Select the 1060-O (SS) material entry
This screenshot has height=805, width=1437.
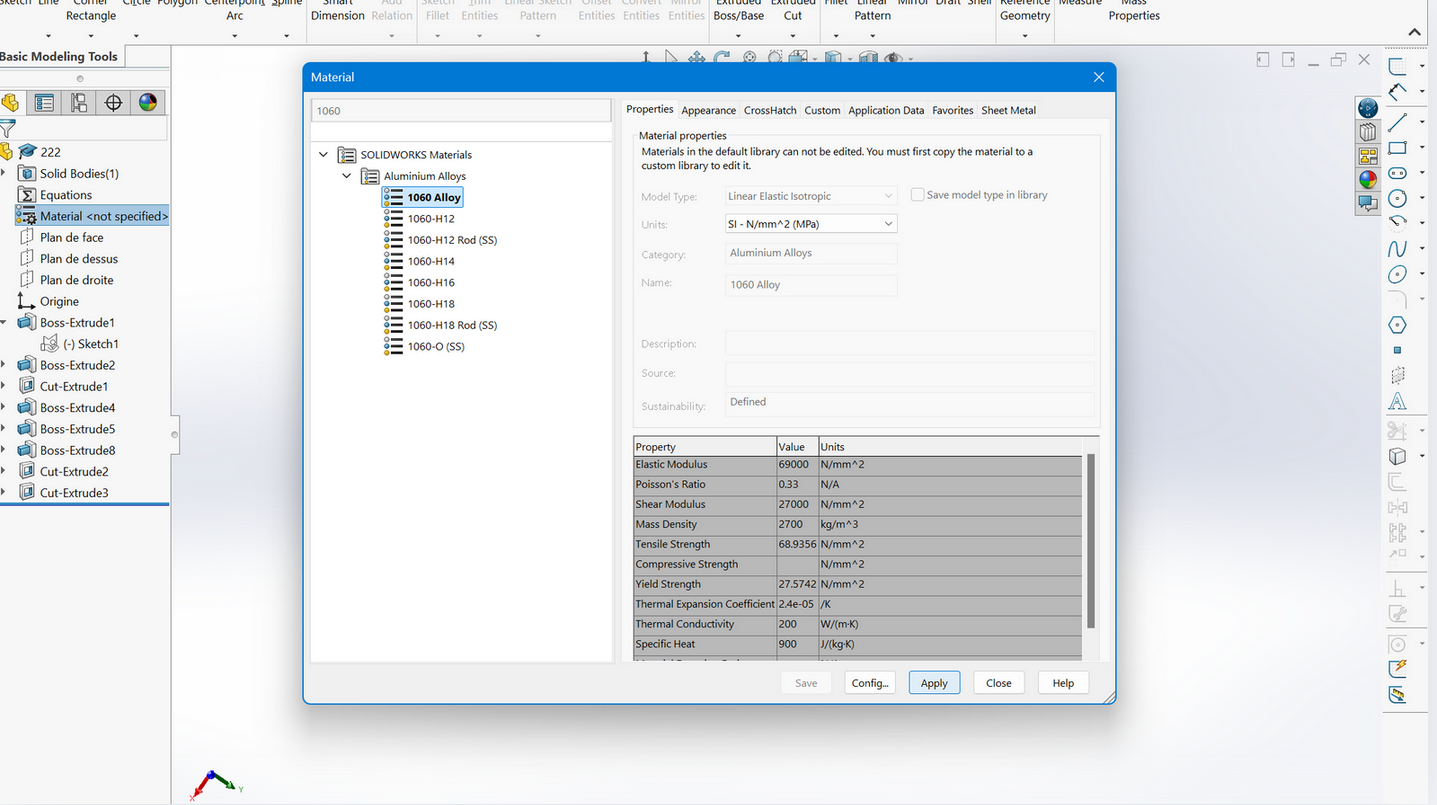click(x=436, y=346)
